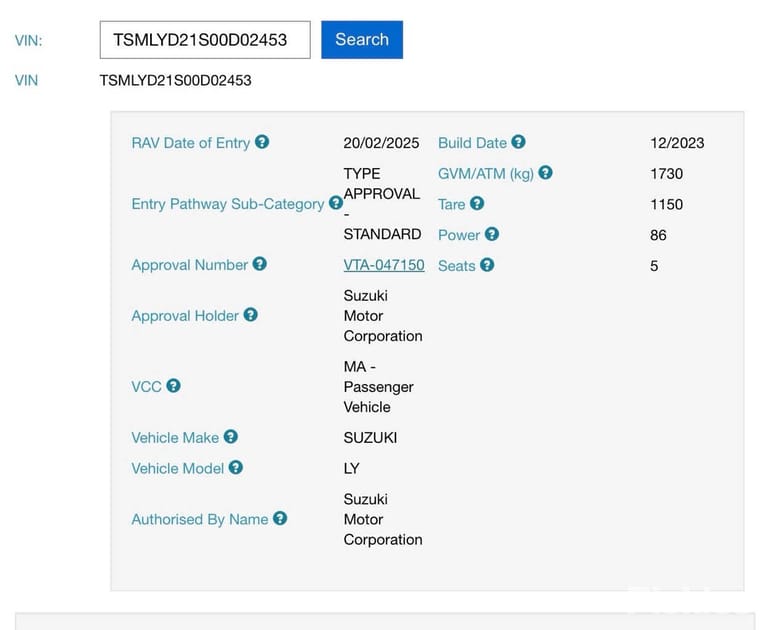Select the MA - Passenger Vehicle value
The height and width of the screenshot is (630, 768).
click(x=378, y=387)
